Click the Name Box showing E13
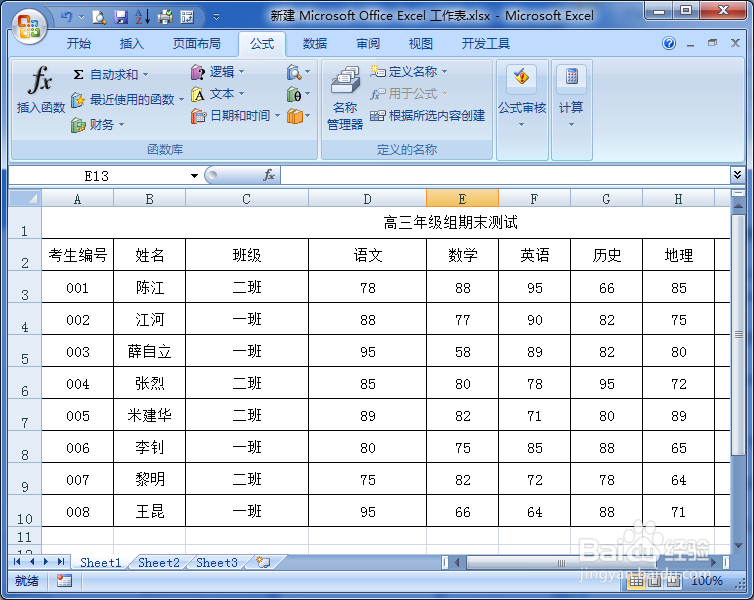The height and width of the screenshot is (600, 754). (x=96, y=176)
